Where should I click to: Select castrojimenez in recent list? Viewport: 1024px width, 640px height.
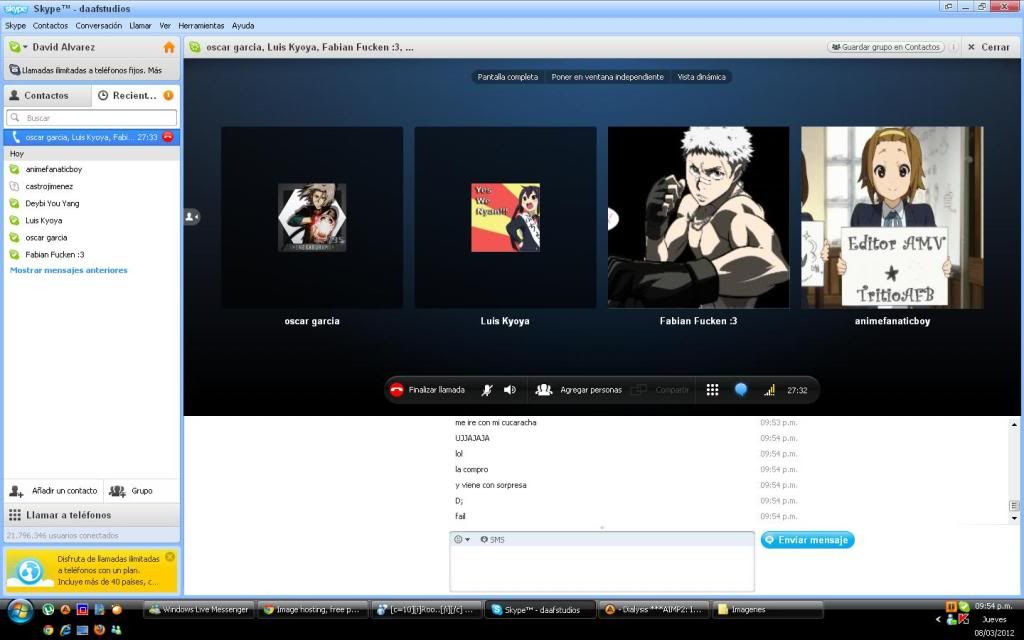click(91, 186)
